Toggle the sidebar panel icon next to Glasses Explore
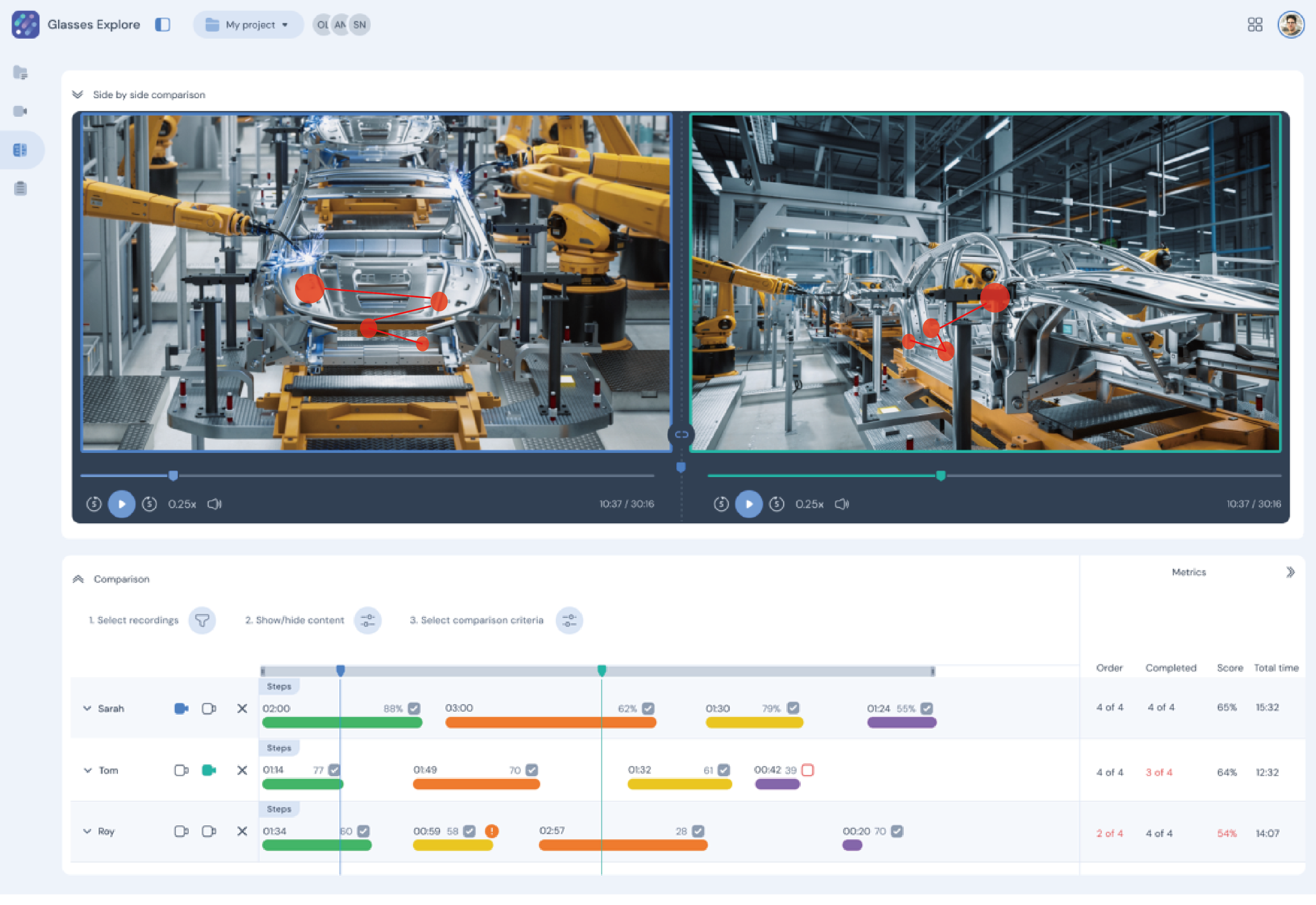Viewport: 1316px width, 905px height. click(163, 25)
